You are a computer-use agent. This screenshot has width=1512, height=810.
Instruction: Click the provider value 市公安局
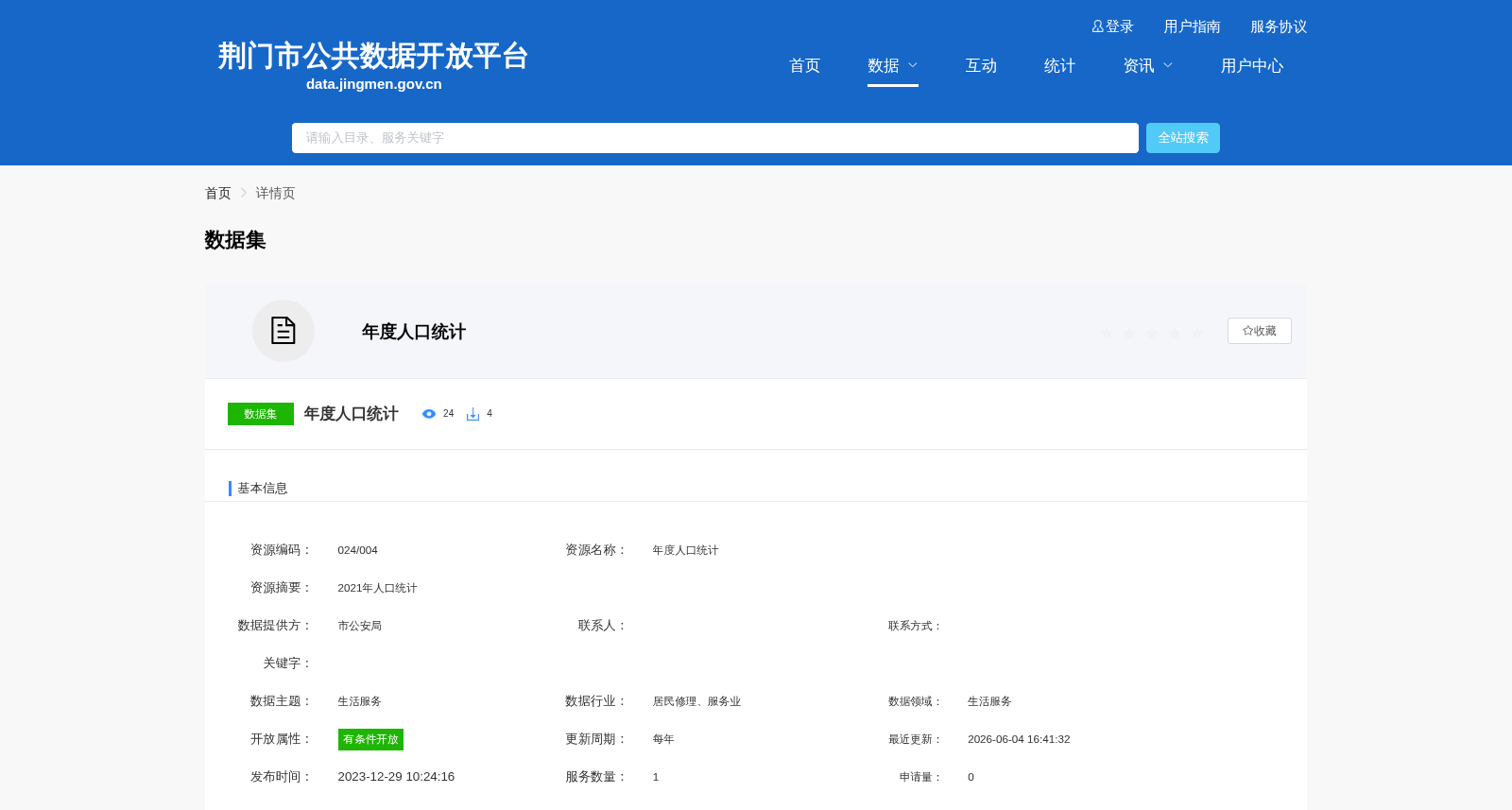pos(360,626)
